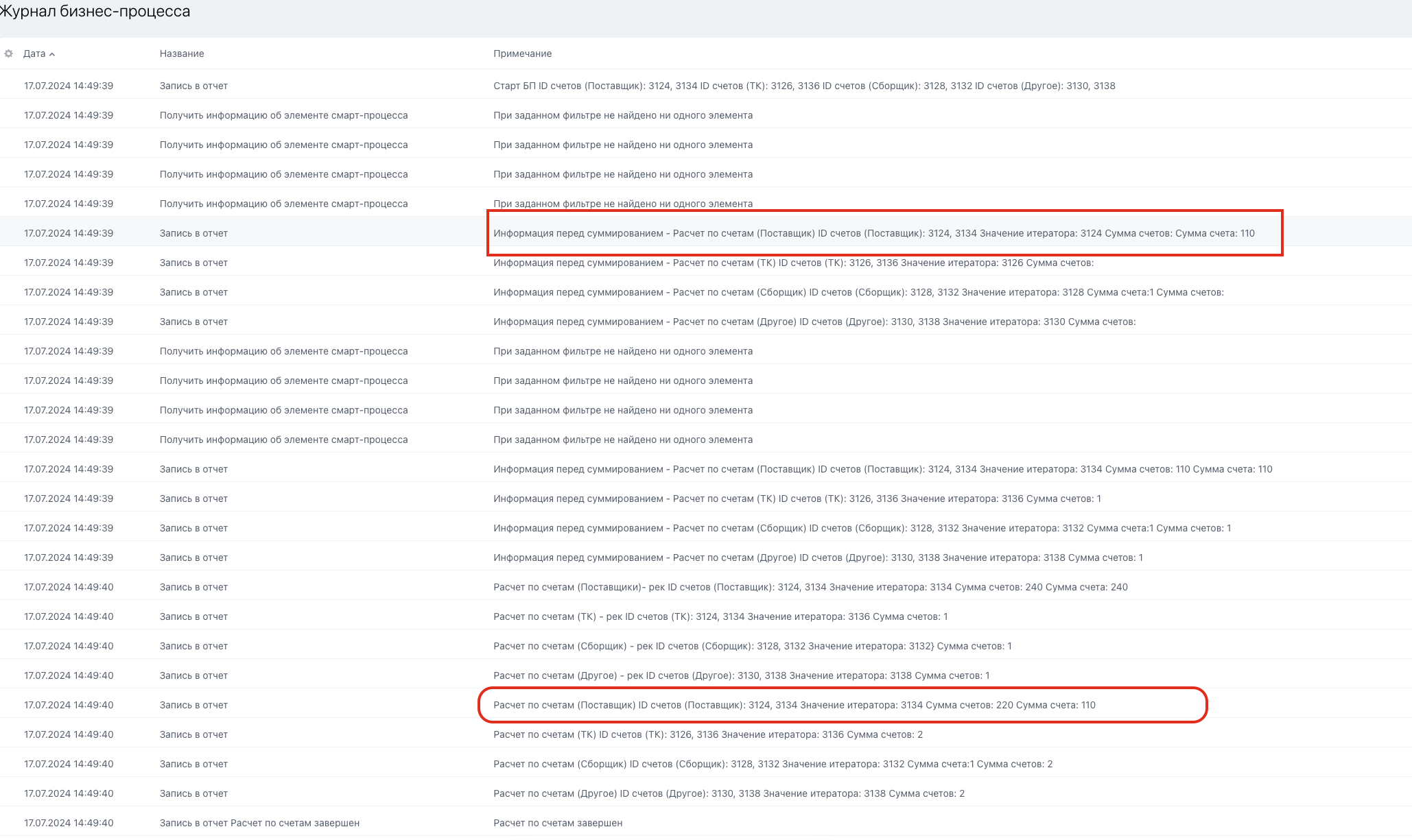The width and height of the screenshot is (1412, 840).
Task: Select the note starting with Старт БП
Action: click(x=804, y=86)
